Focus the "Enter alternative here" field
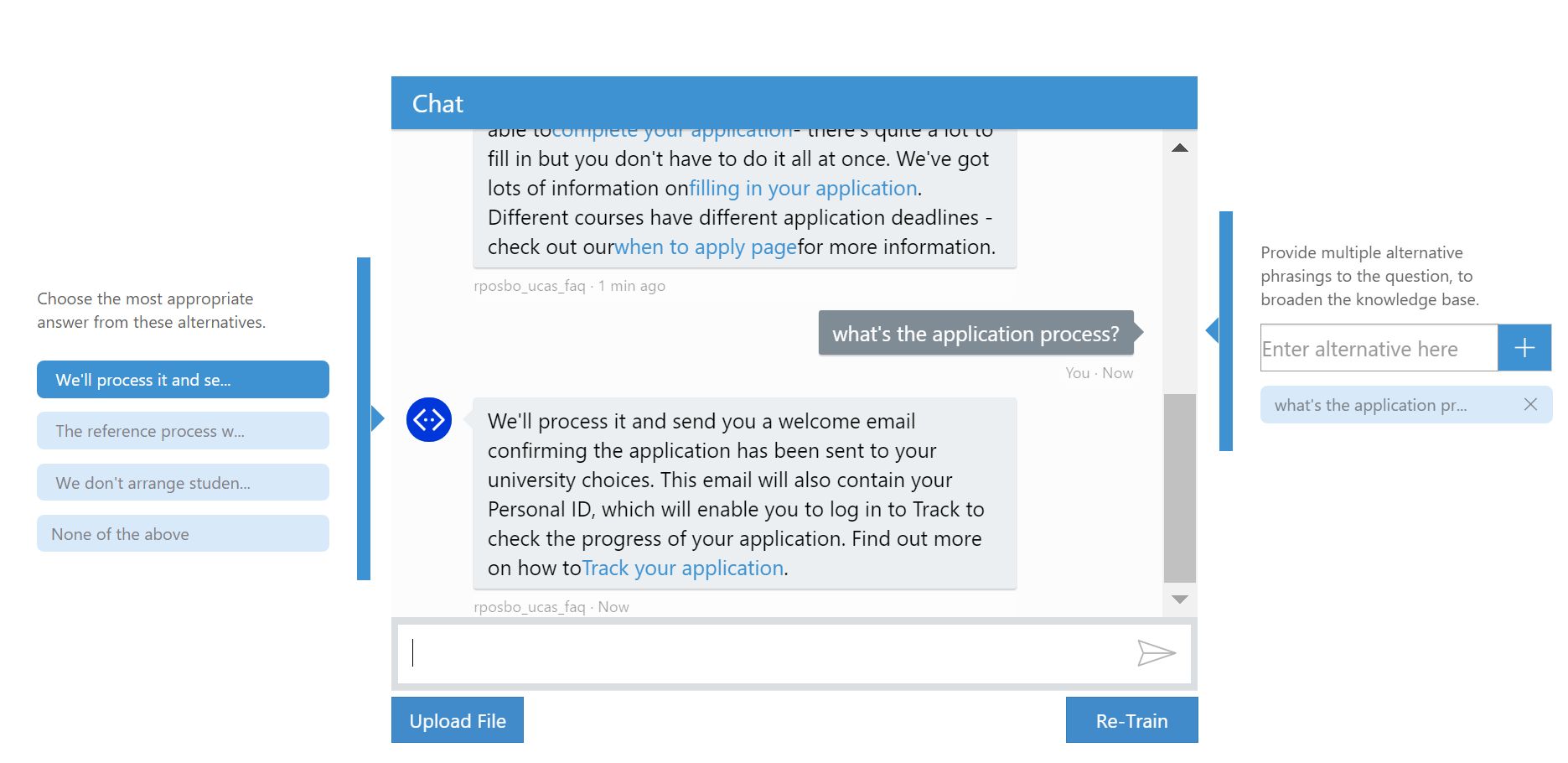Screen dimensions: 1568x763 tap(1379, 348)
